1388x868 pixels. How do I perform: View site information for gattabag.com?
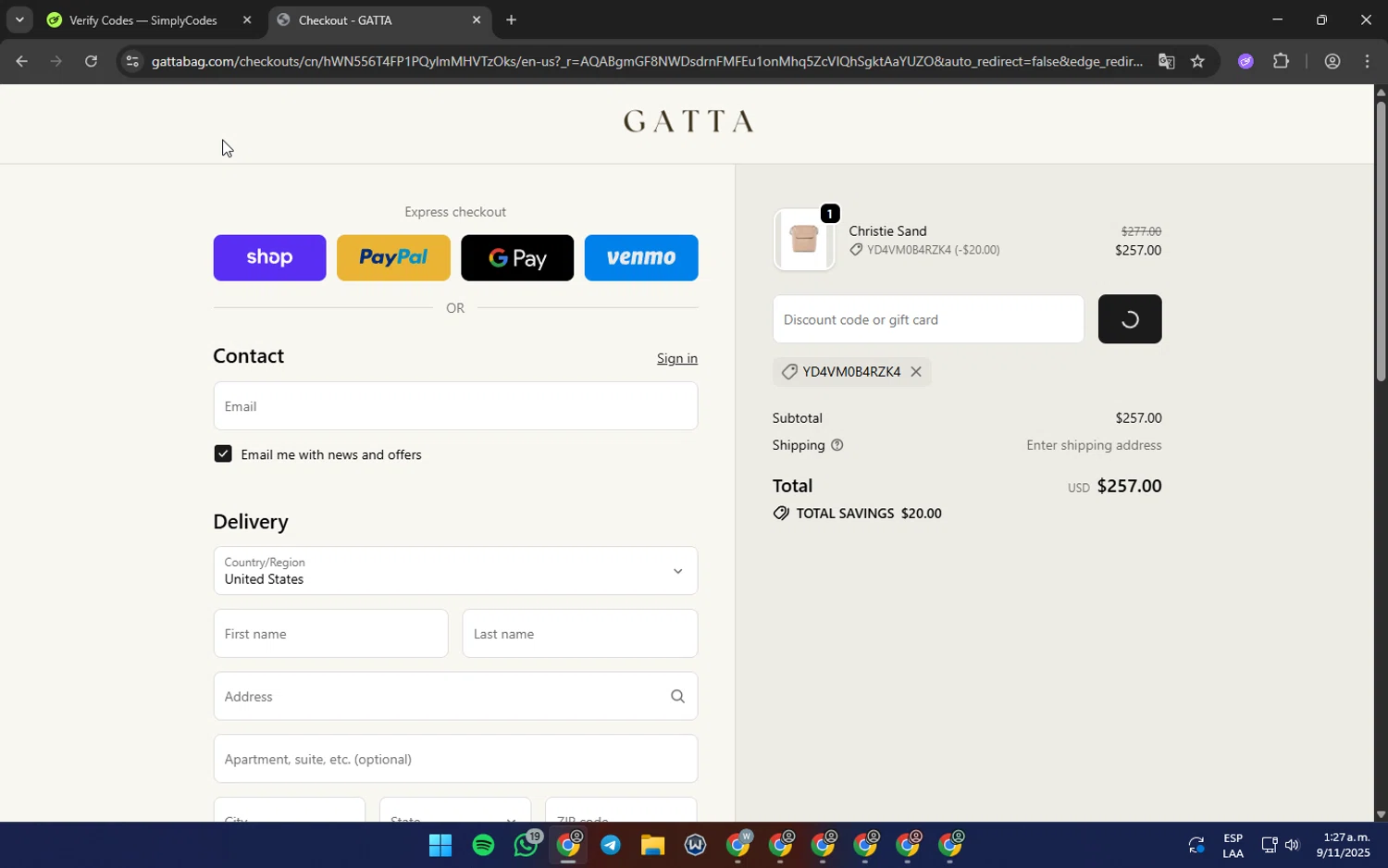(x=132, y=62)
